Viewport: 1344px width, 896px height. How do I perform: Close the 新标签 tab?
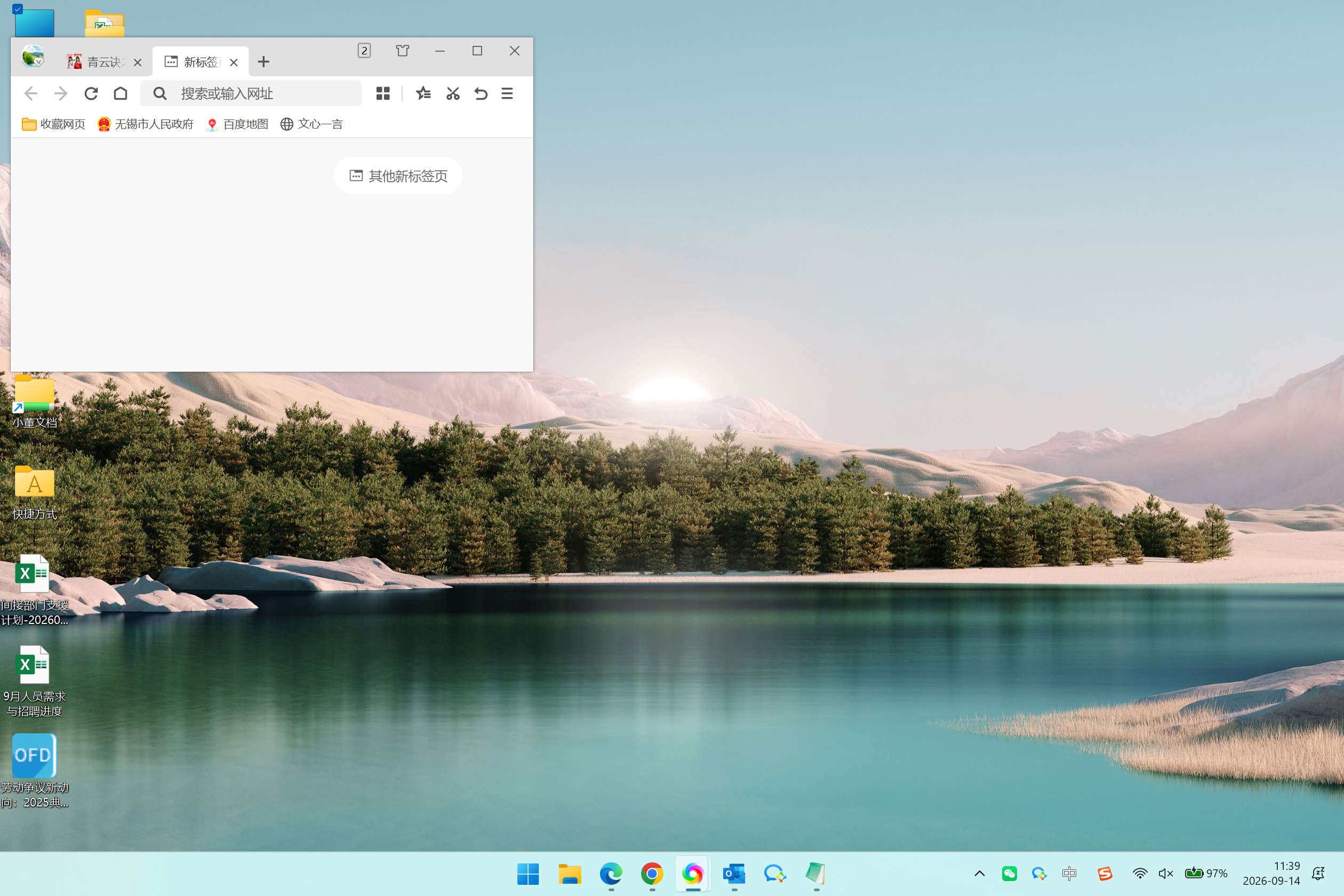point(234,62)
